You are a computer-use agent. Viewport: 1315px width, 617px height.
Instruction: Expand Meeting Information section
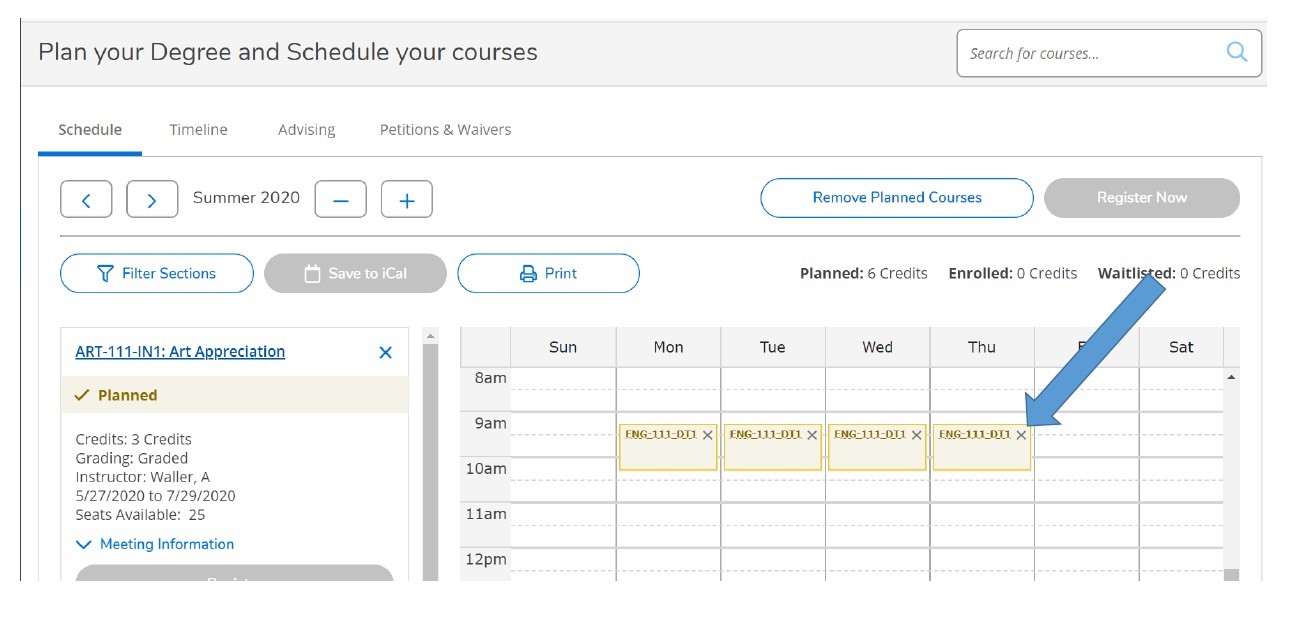point(156,544)
